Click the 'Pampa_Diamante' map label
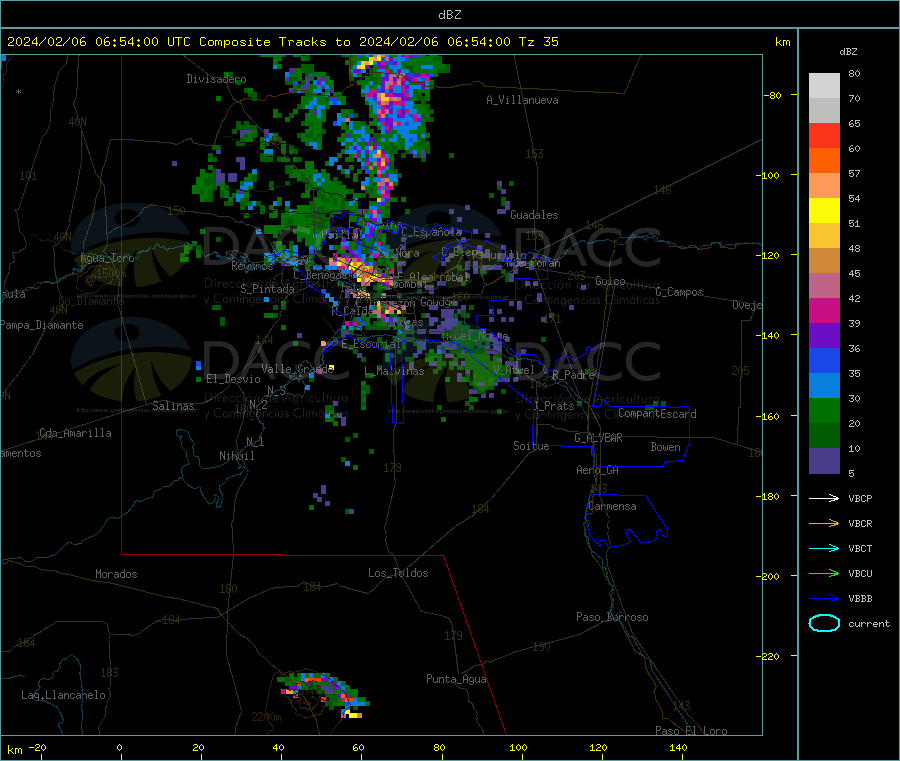This screenshot has width=900, height=761. 41,325
